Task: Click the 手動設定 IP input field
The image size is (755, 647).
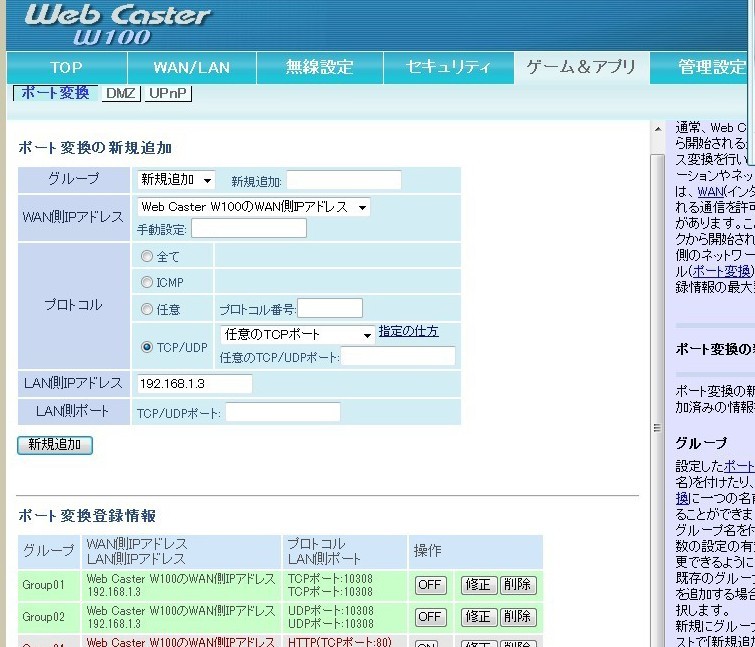Action: click(x=248, y=228)
